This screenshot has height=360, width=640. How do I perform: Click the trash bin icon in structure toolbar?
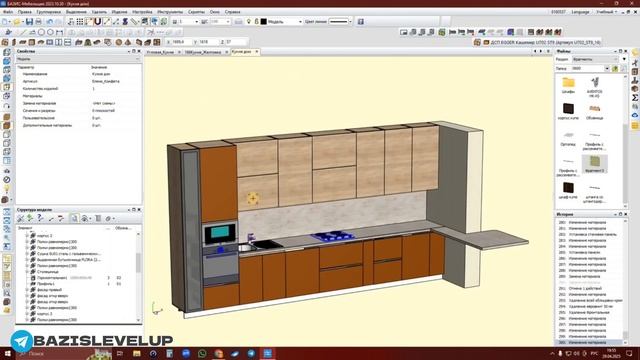click(x=98, y=218)
